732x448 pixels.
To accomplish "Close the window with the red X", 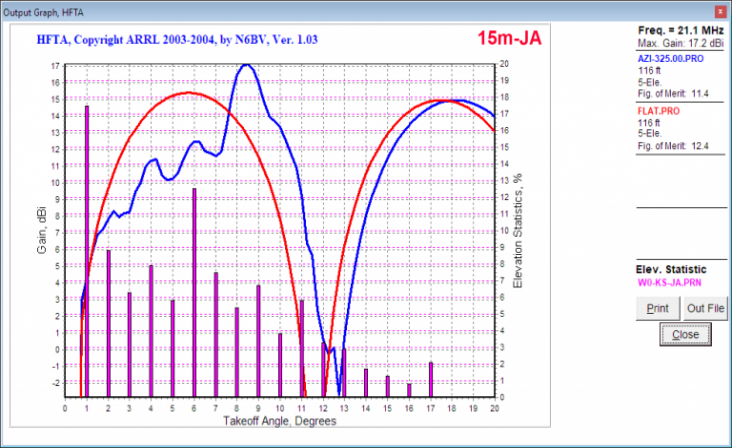I will 719,10.
